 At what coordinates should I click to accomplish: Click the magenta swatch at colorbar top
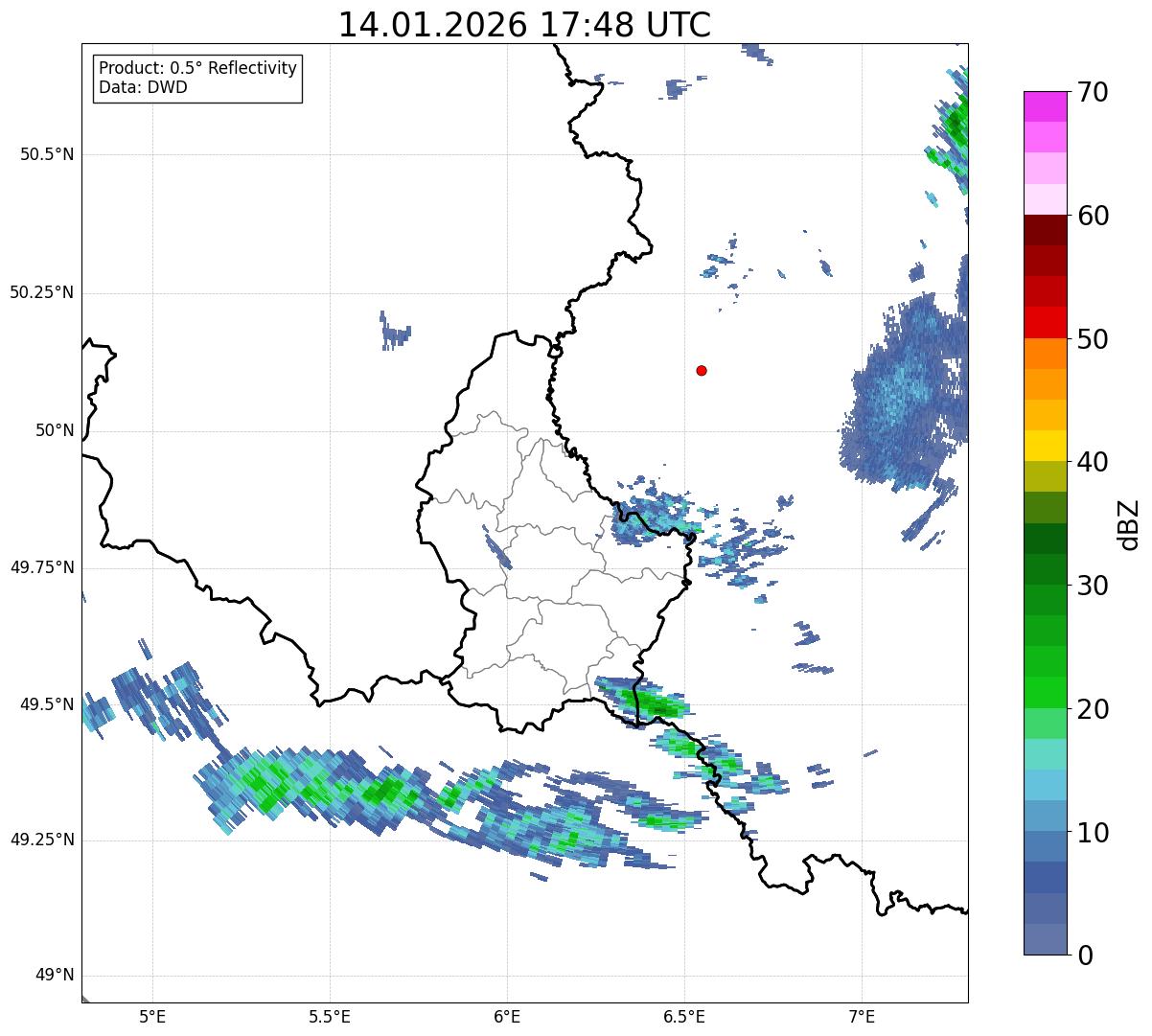[x=1045, y=106]
